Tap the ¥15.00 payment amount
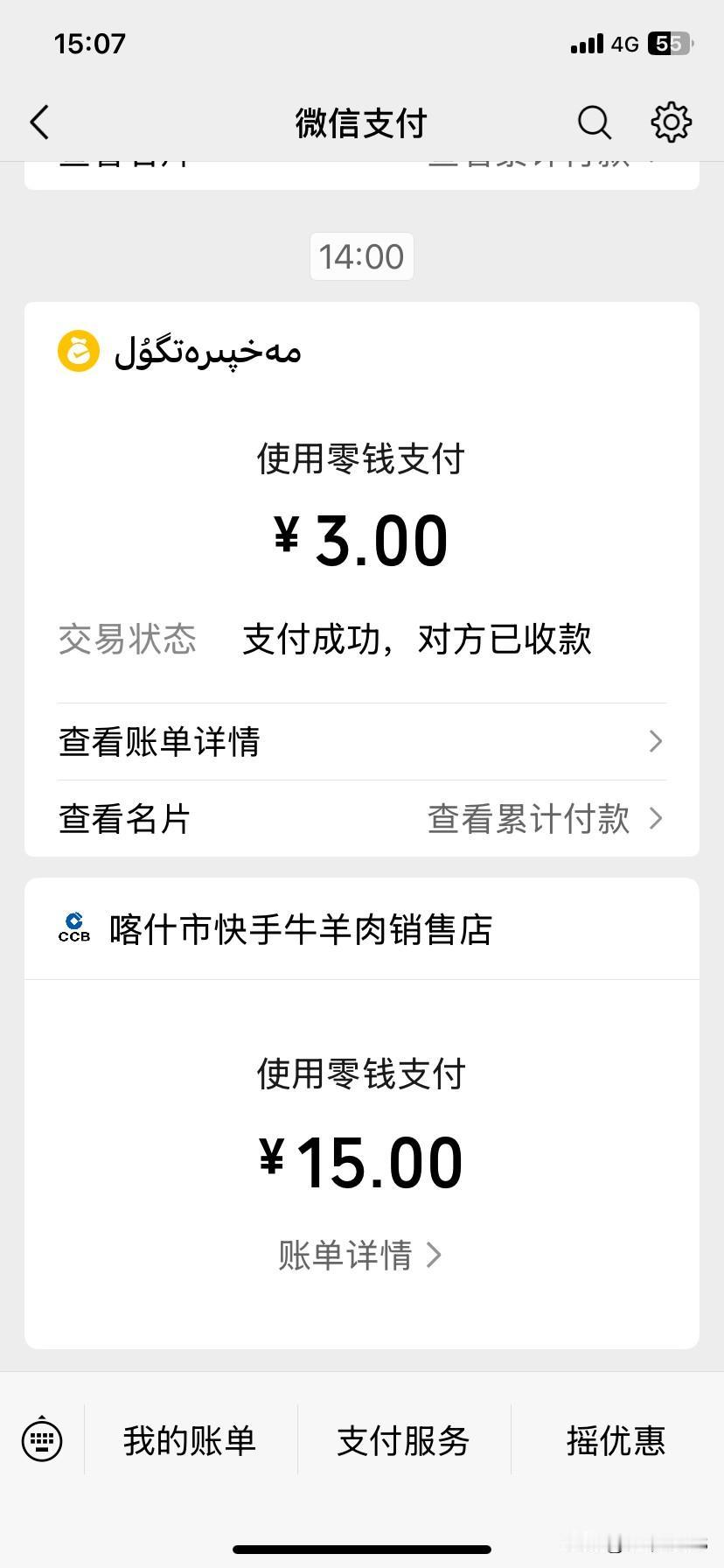Screen dimensions: 724x1568 (x=361, y=1163)
